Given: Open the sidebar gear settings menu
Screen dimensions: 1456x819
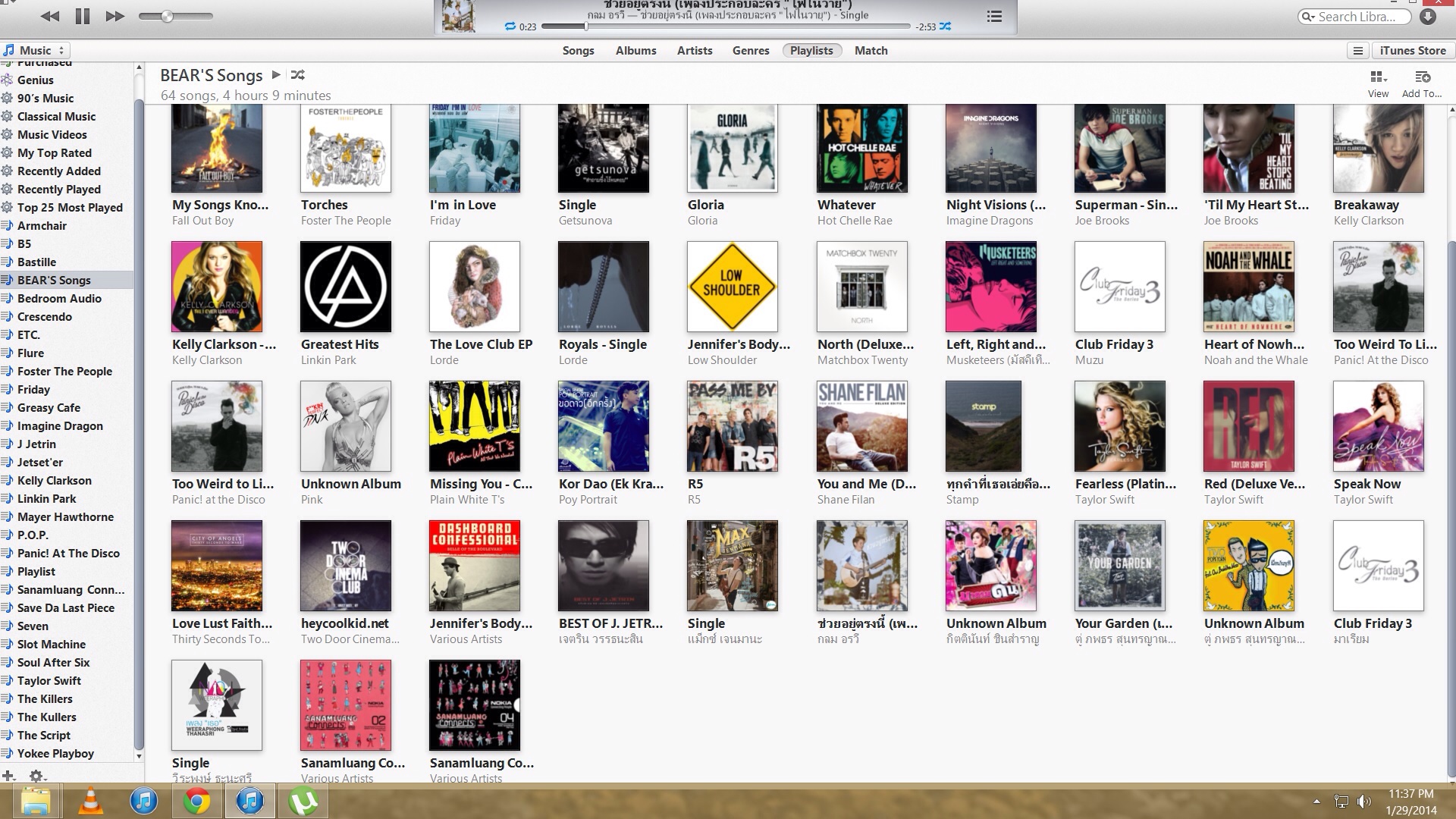Looking at the screenshot, I should point(36,776).
